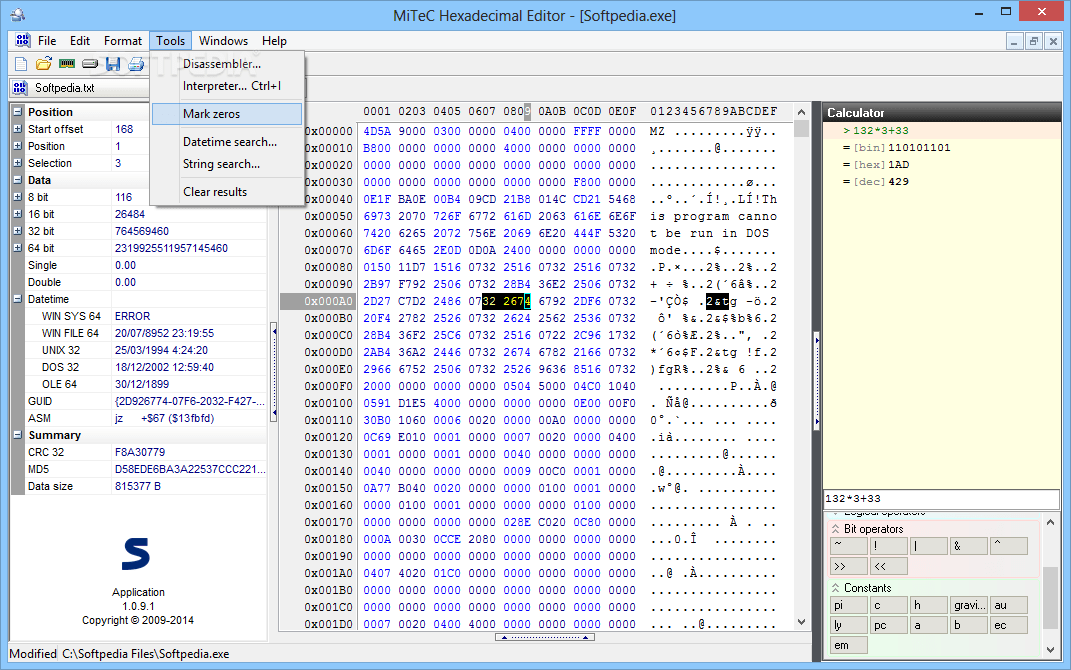Save using the blue floppy icon
Viewport: 1071px width, 670px height.
pyautogui.click(x=113, y=64)
